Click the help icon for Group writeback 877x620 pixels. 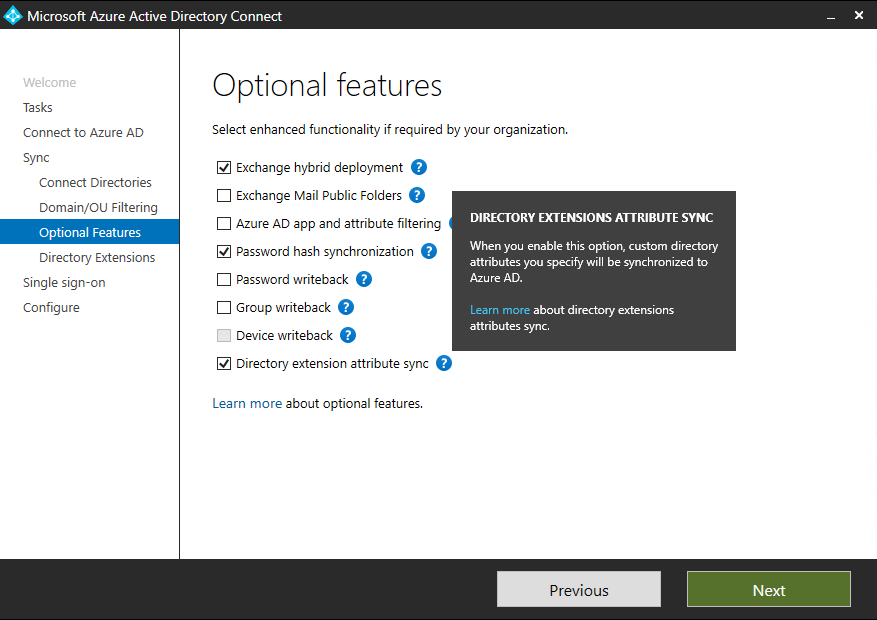point(346,307)
